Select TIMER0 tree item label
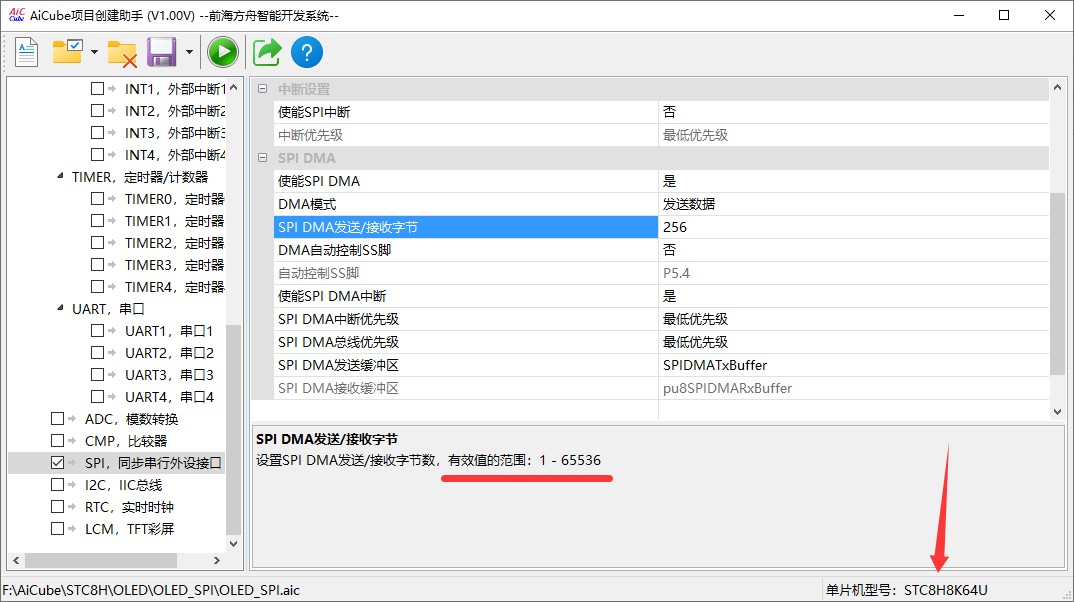Viewport: 1074px width, 602px height. click(174, 199)
